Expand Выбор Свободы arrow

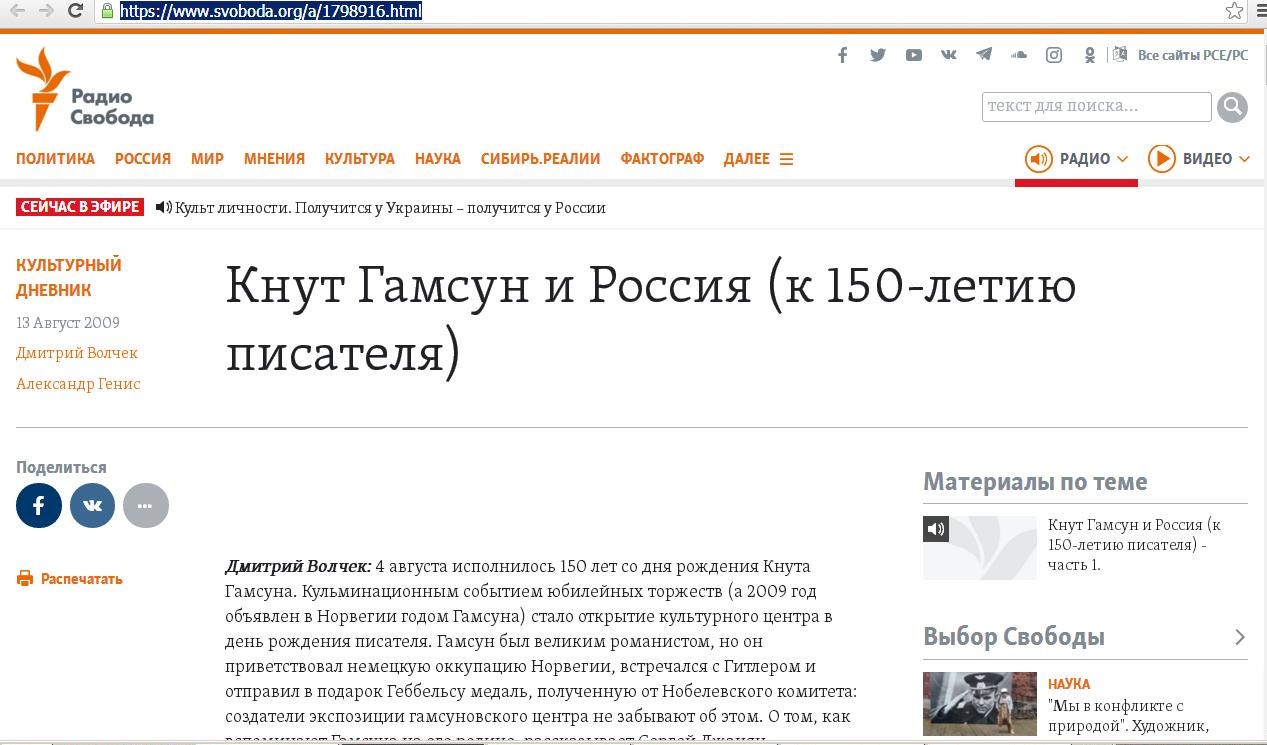1240,637
